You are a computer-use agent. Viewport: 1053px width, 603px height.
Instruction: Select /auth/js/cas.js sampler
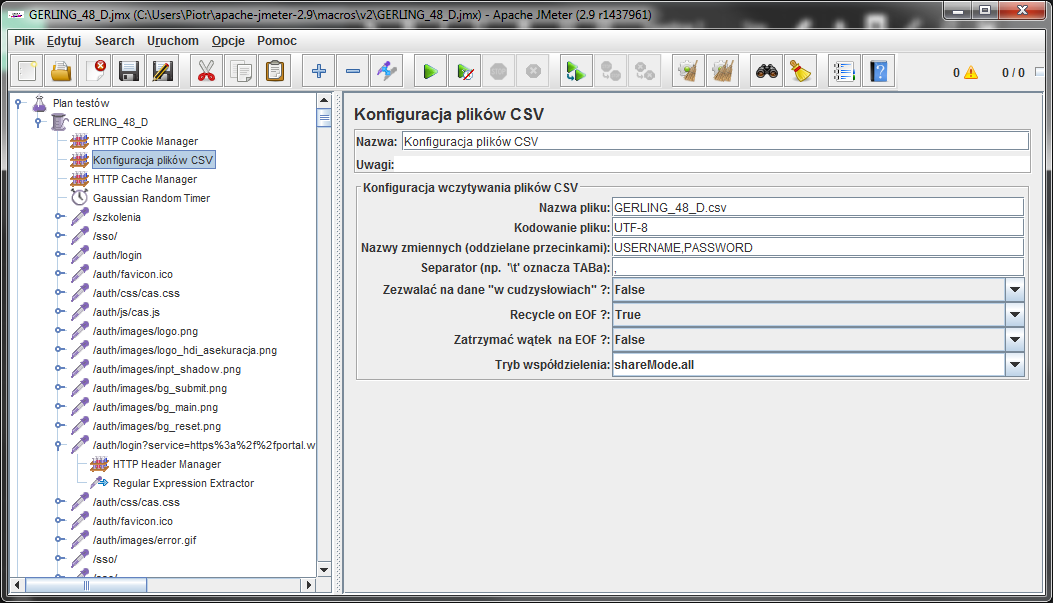126,312
